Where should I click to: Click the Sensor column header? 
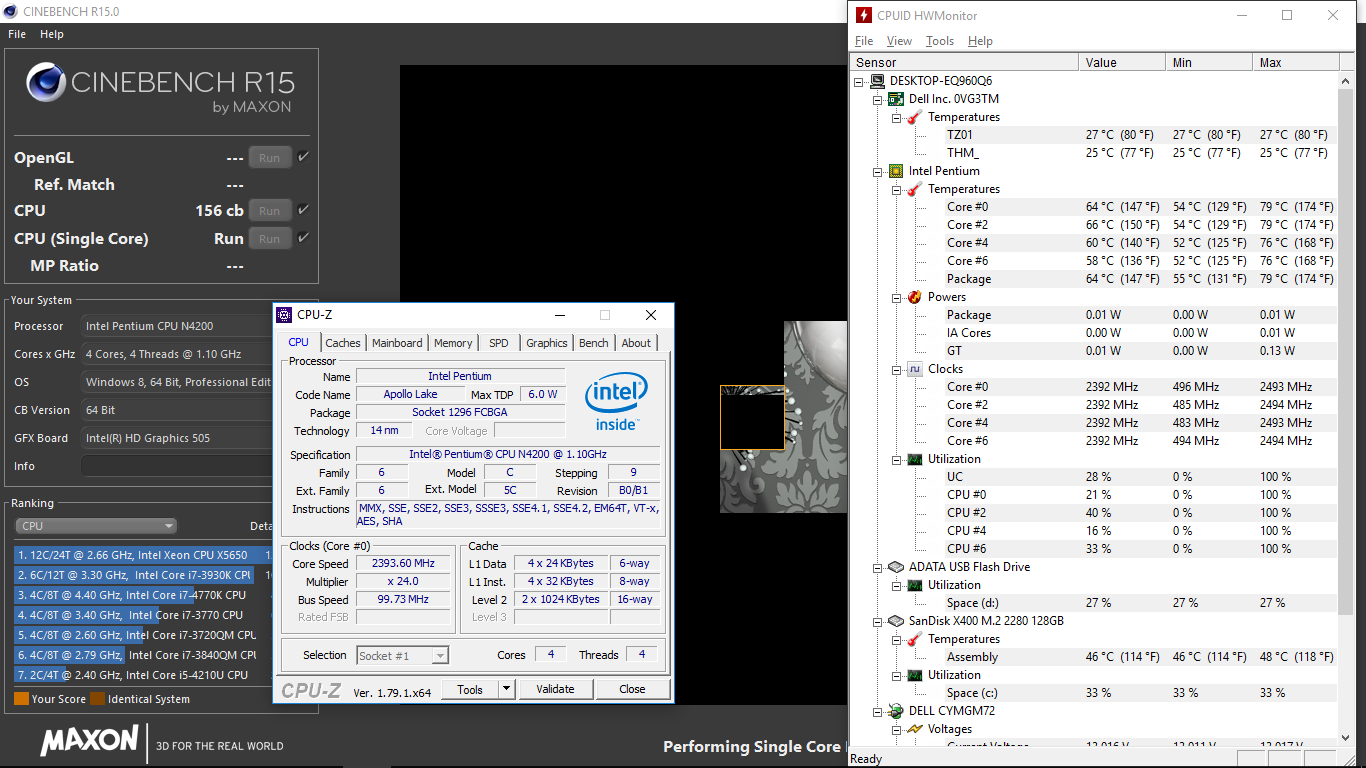[x=964, y=62]
